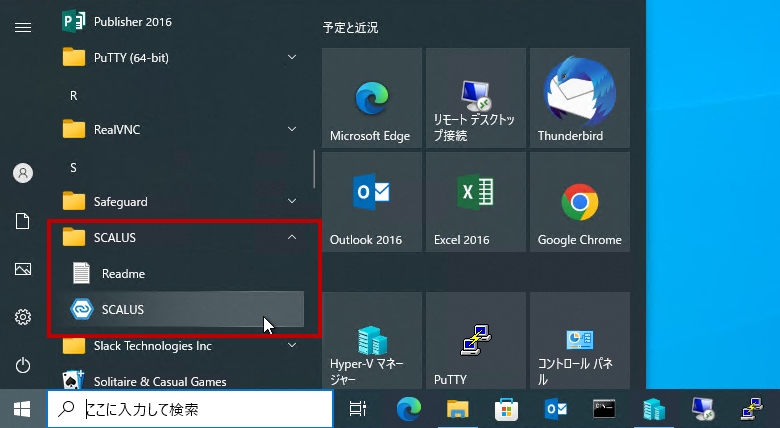The image size is (780, 428).
Task: Jump using letter S header
Action: pyautogui.click(x=74, y=168)
